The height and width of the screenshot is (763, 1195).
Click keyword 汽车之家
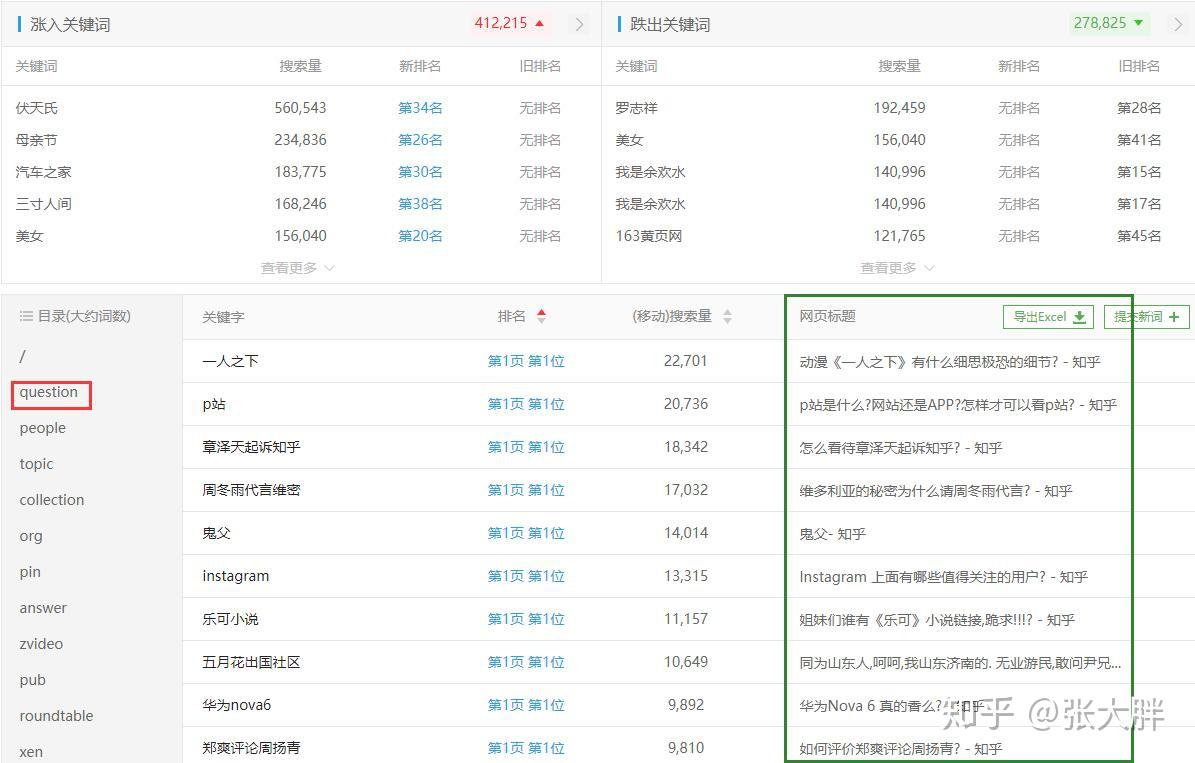point(43,172)
